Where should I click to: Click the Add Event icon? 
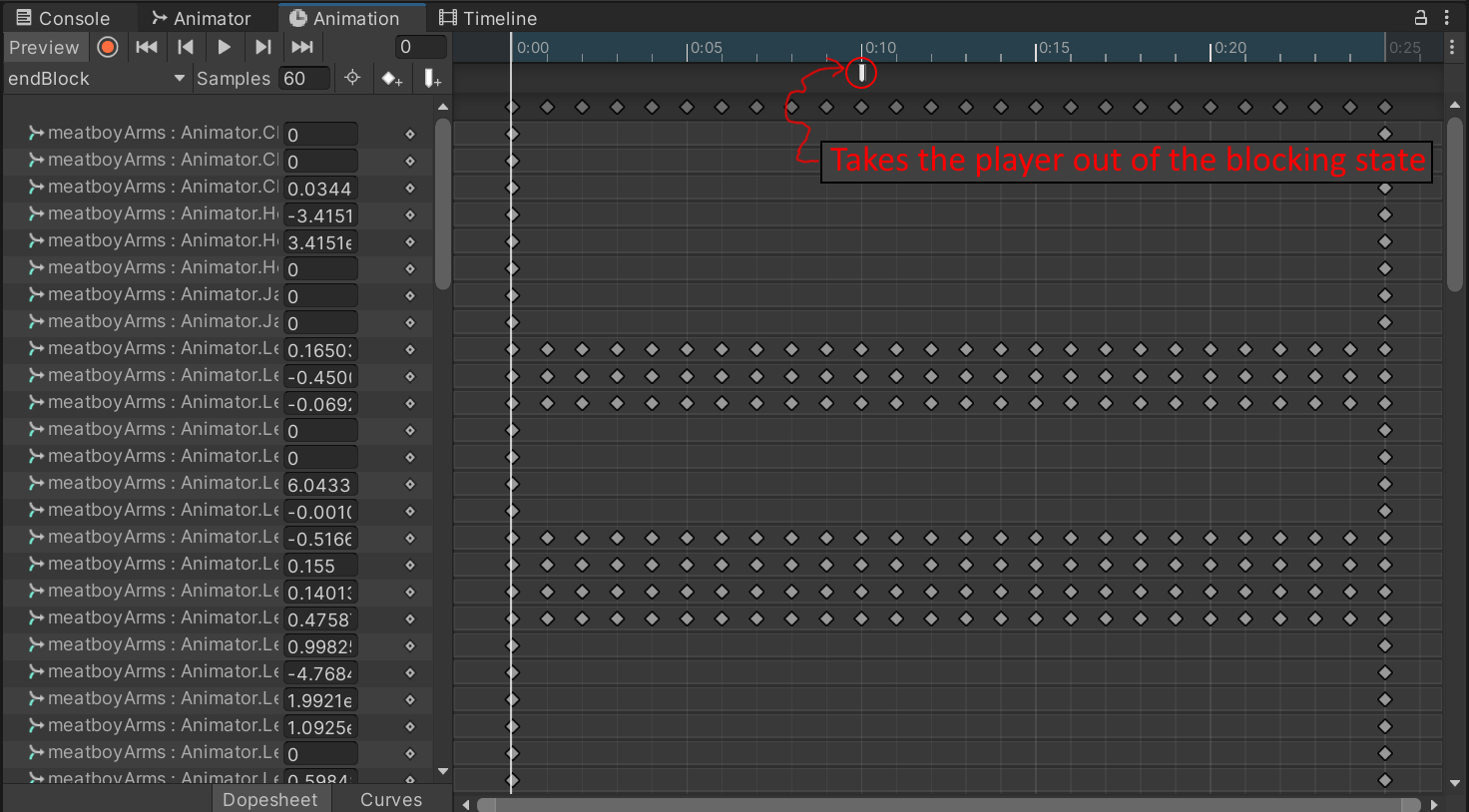click(431, 78)
